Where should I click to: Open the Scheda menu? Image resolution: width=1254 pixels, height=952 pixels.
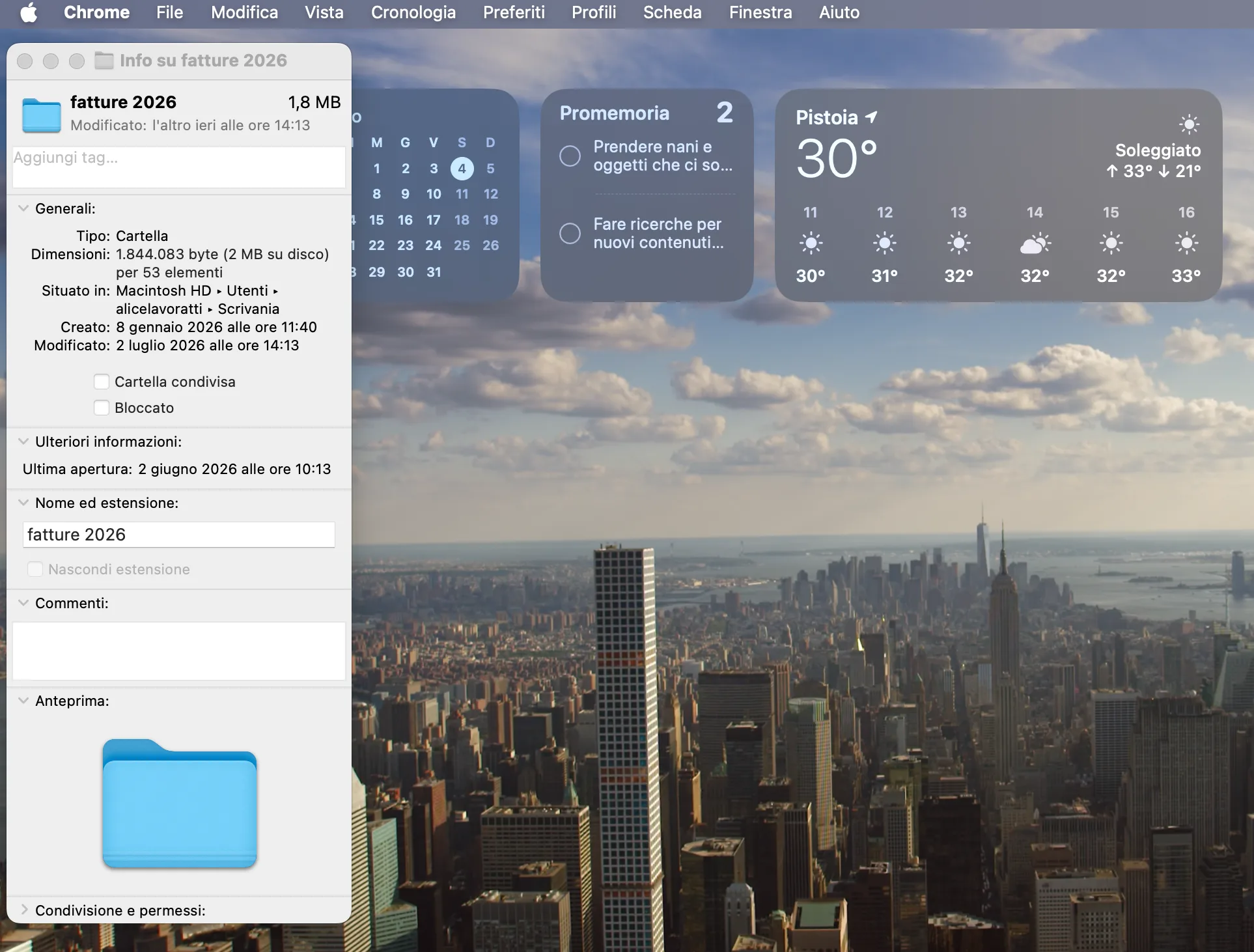point(672,12)
